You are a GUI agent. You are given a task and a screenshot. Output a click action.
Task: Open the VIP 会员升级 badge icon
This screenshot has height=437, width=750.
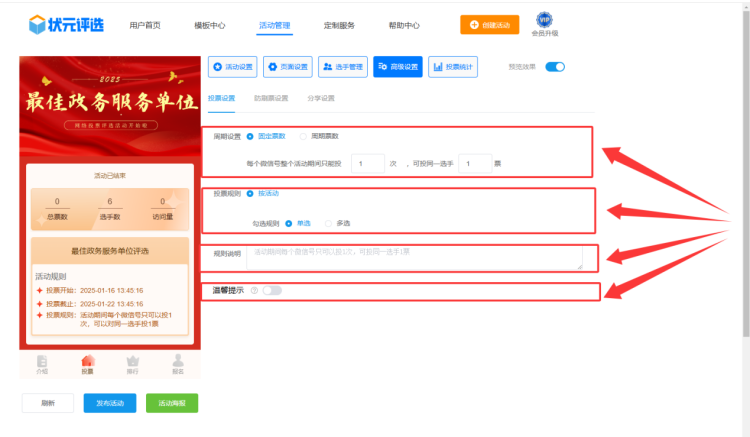544,20
